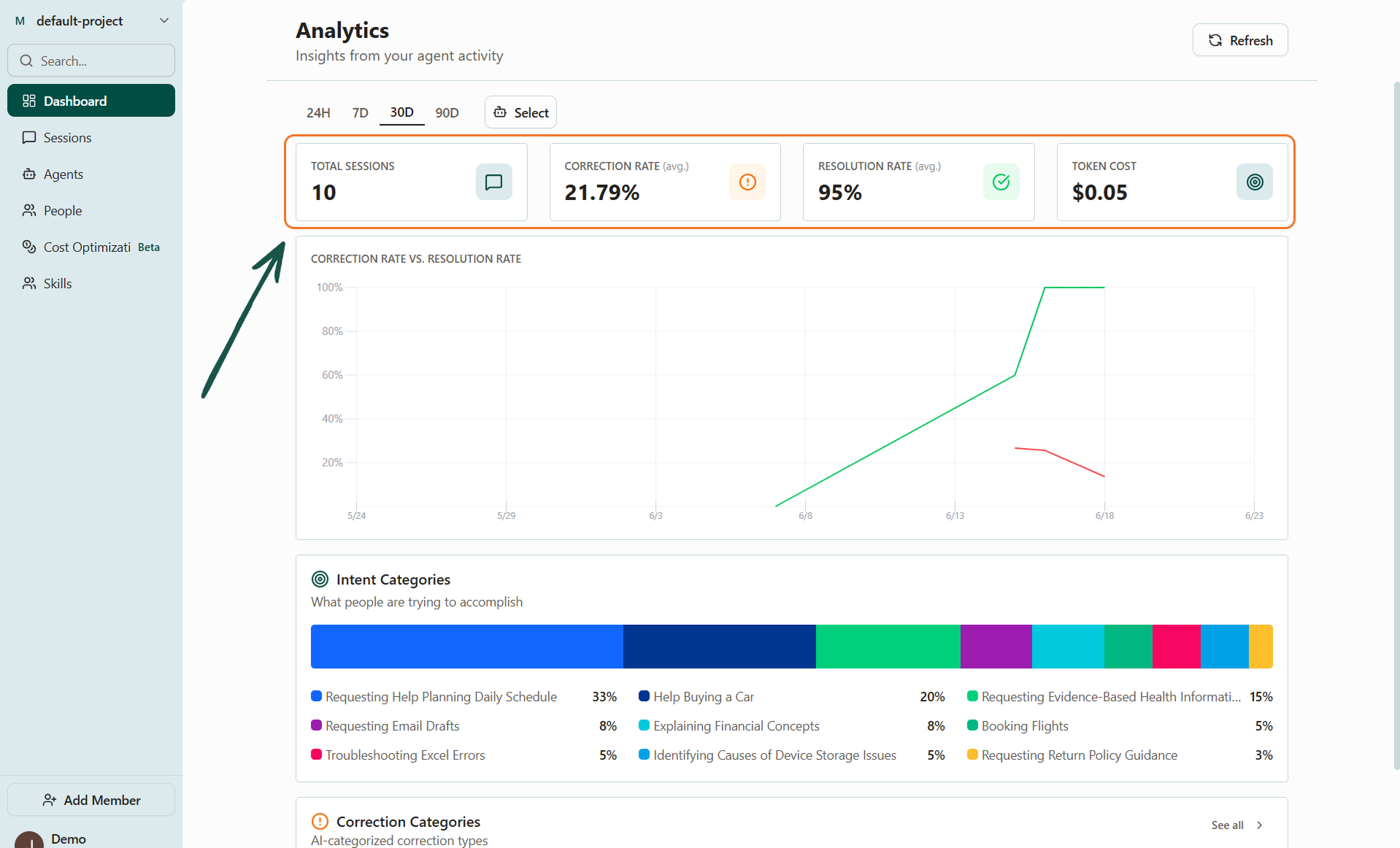Open the Dashboard grid icon in sidebar
The width and height of the screenshot is (1400, 848).
(29, 101)
